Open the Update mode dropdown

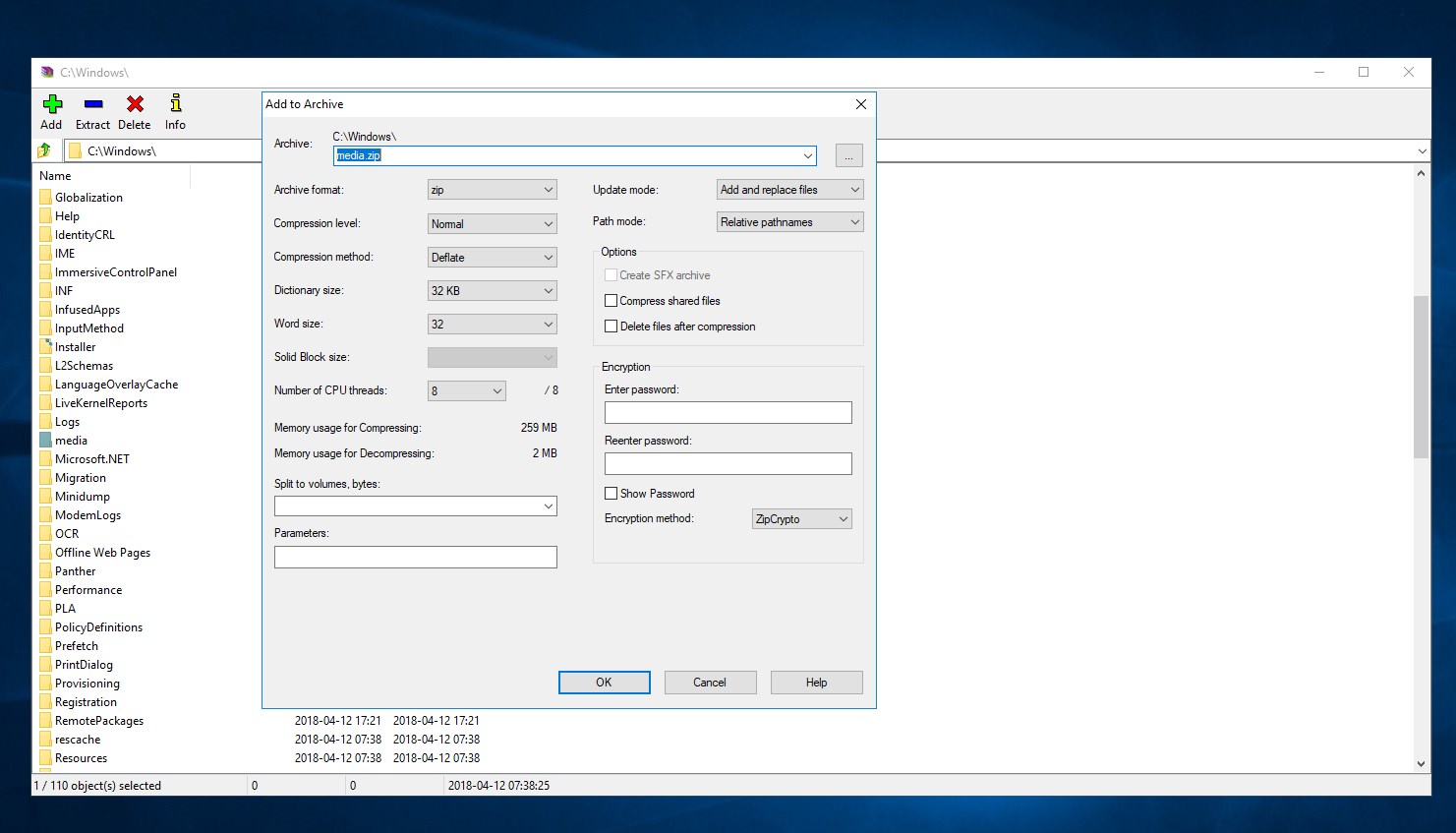point(790,190)
